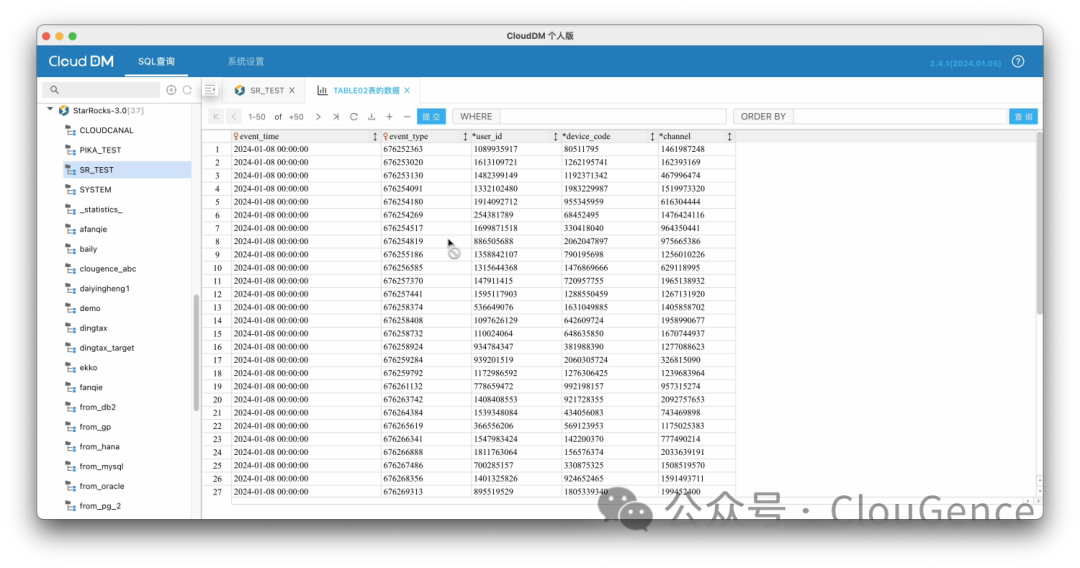Select demo database in tree
This screenshot has width=1080, height=568.
click(90, 308)
